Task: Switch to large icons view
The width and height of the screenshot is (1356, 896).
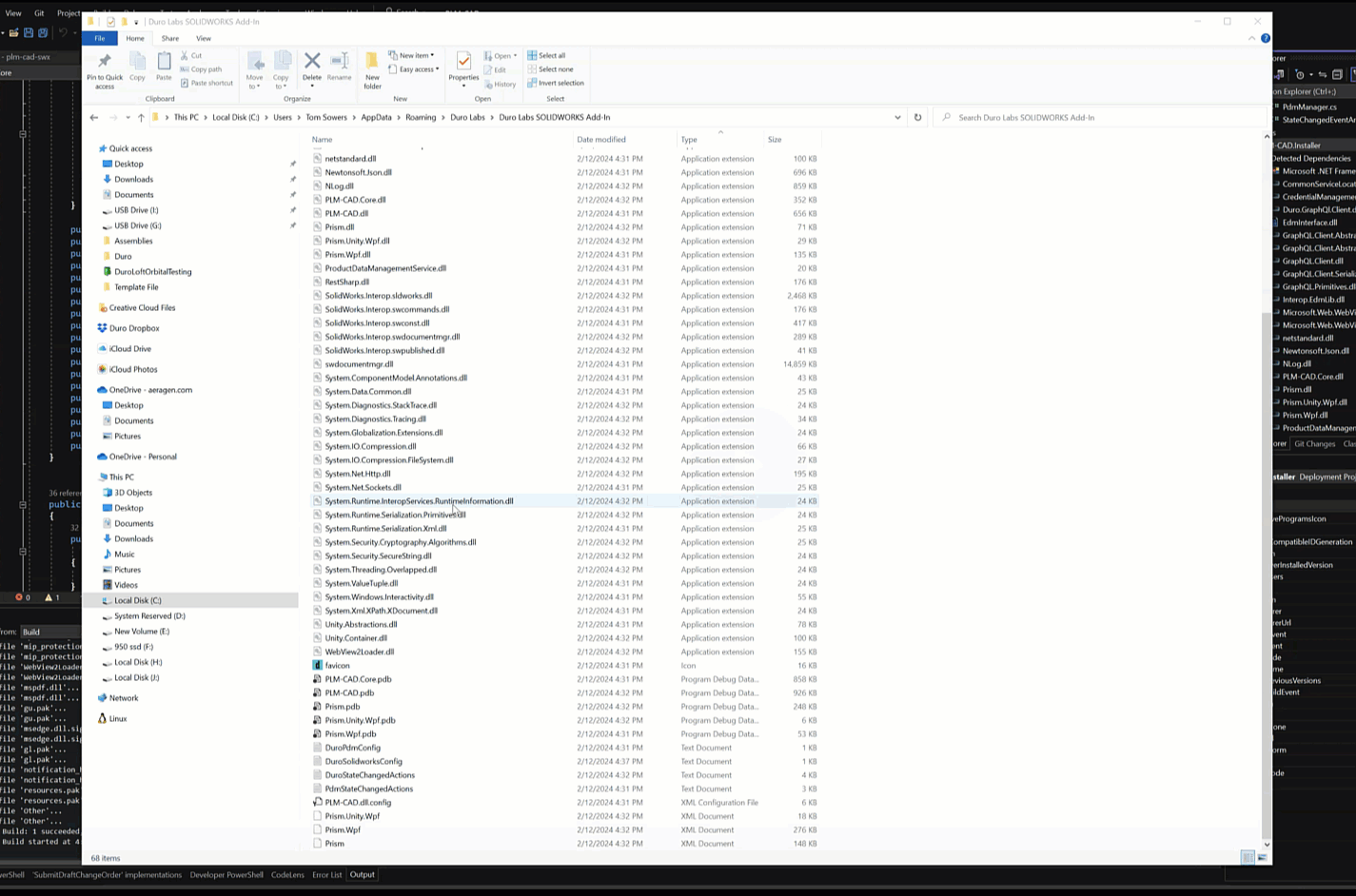Action: pyautogui.click(x=1262, y=857)
